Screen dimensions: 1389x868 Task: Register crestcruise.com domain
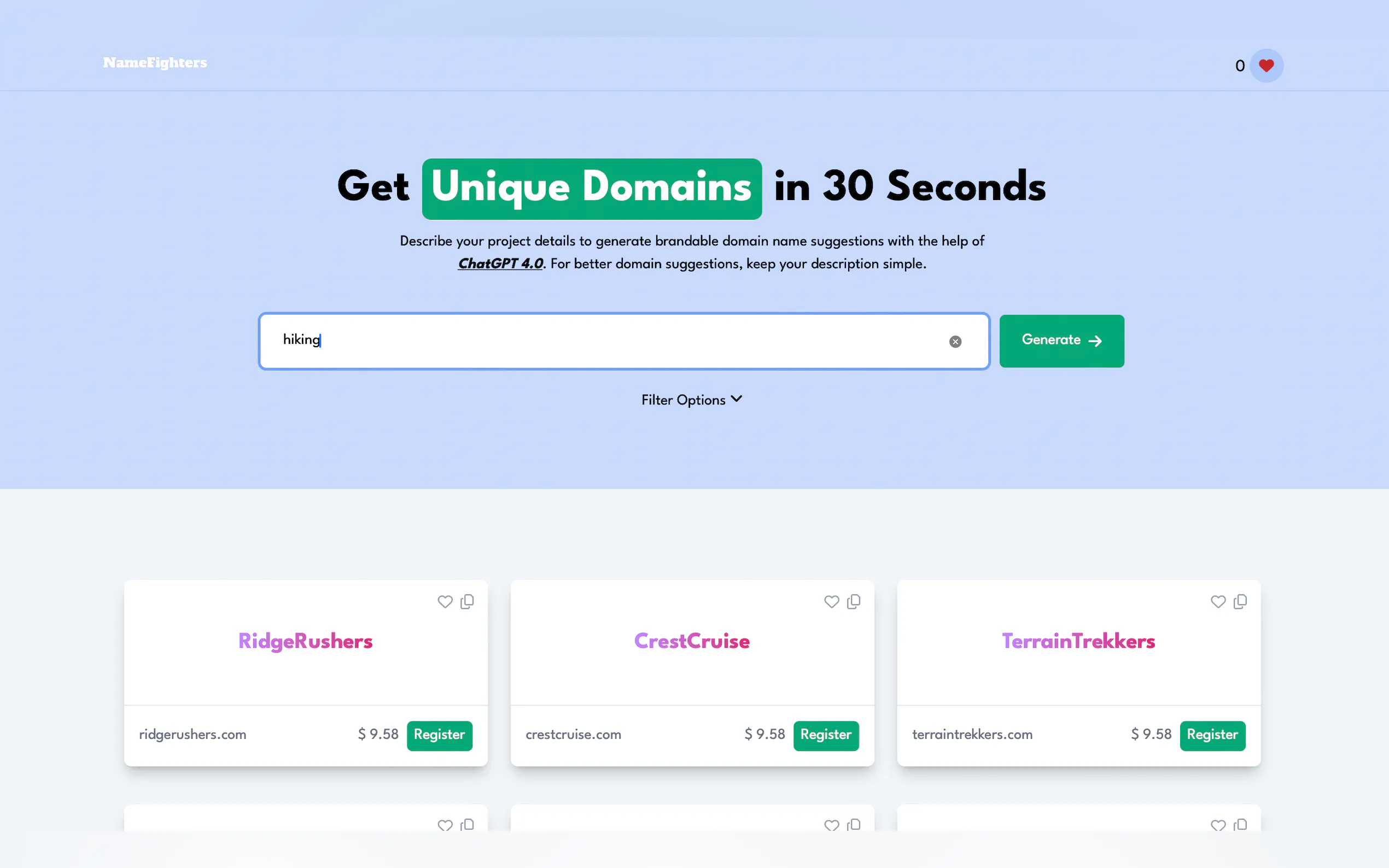tap(826, 735)
